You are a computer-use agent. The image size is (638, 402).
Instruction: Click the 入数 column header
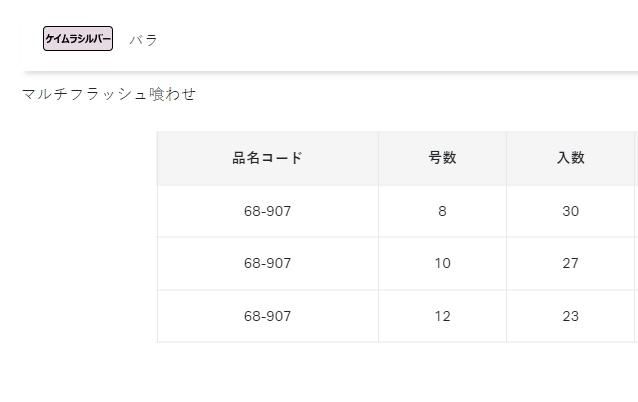[x=570, y=158]
